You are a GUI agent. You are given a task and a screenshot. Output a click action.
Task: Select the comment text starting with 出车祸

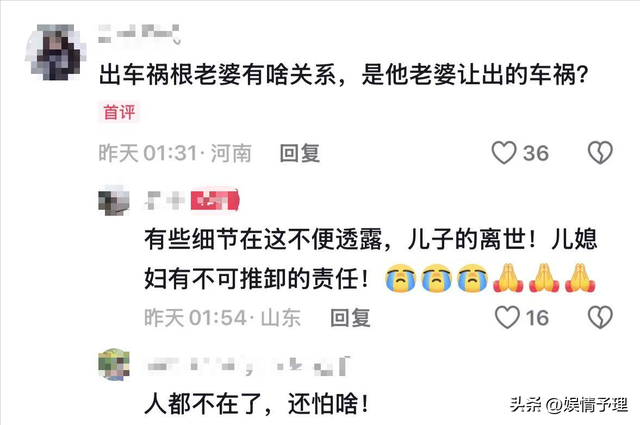tap(343, 74)
